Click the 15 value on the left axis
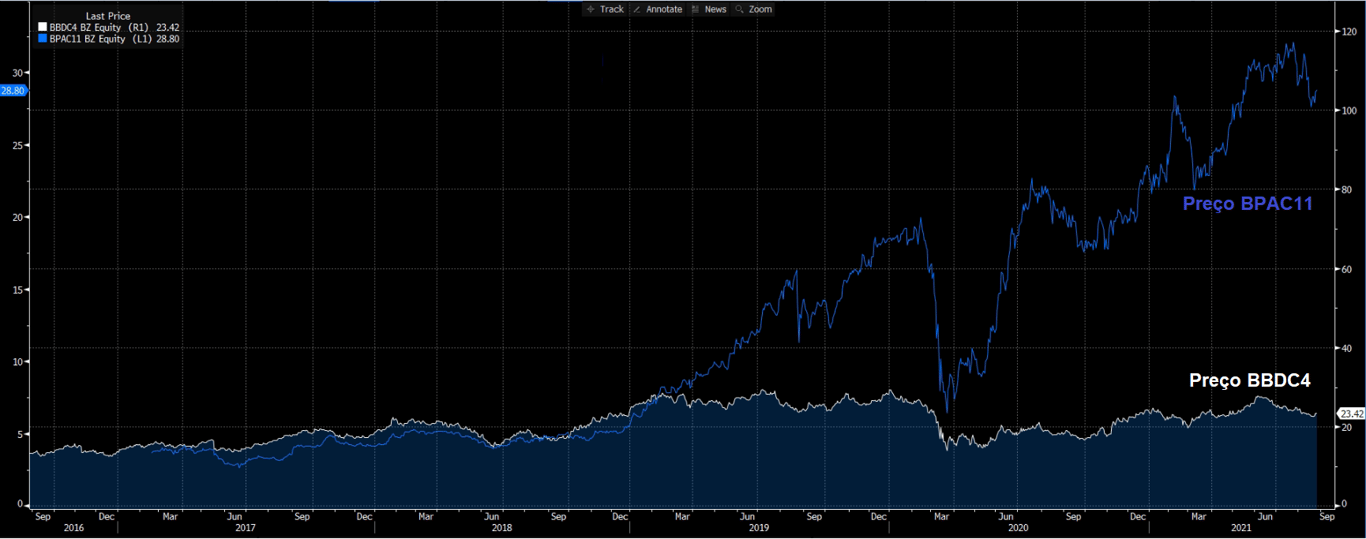This screenshot has width=1366, height=539. coord(17,290)
